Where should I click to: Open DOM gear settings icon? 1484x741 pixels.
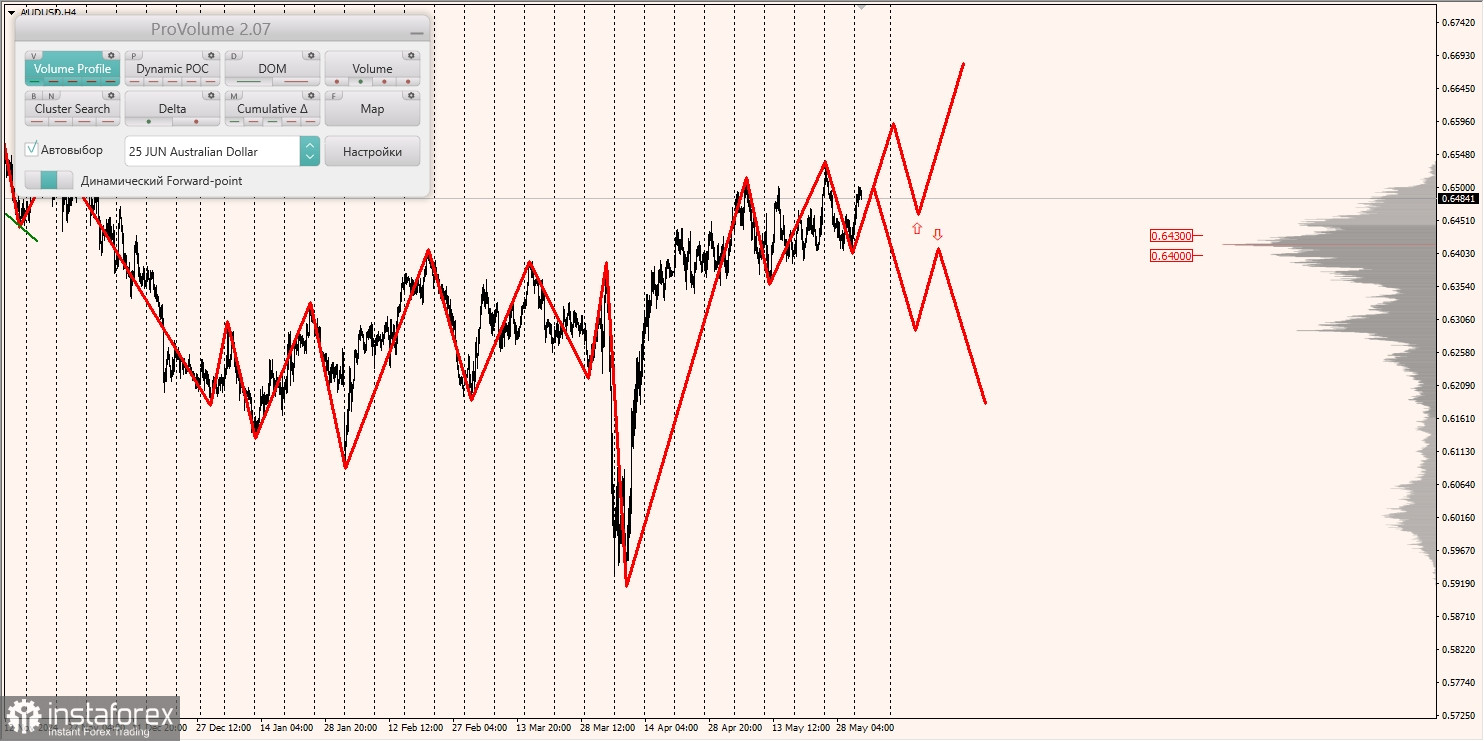[x=311, y=56]
